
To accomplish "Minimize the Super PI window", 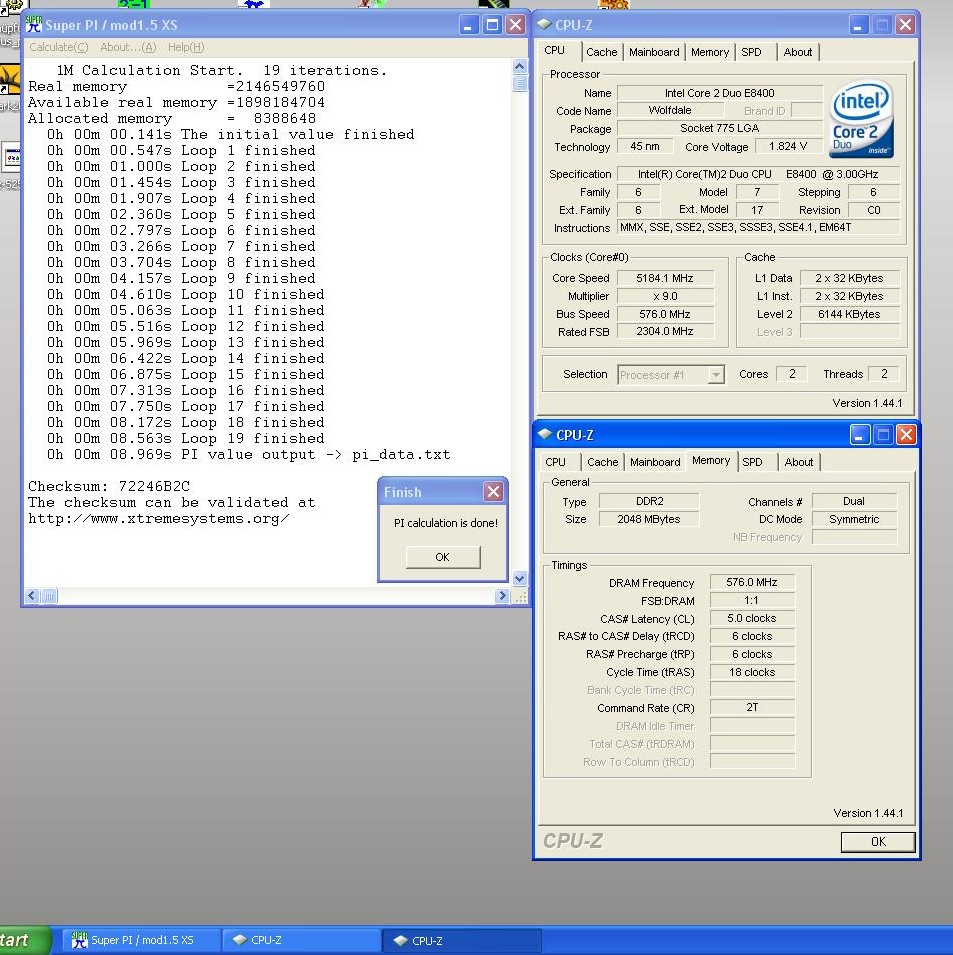I will tap(468, 25).
